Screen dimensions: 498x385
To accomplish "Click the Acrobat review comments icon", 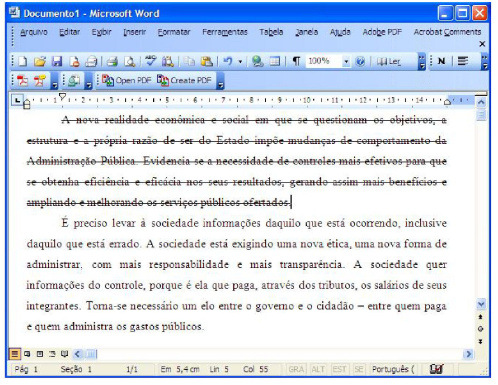I will pyautogui.click(x=74, y=81).
